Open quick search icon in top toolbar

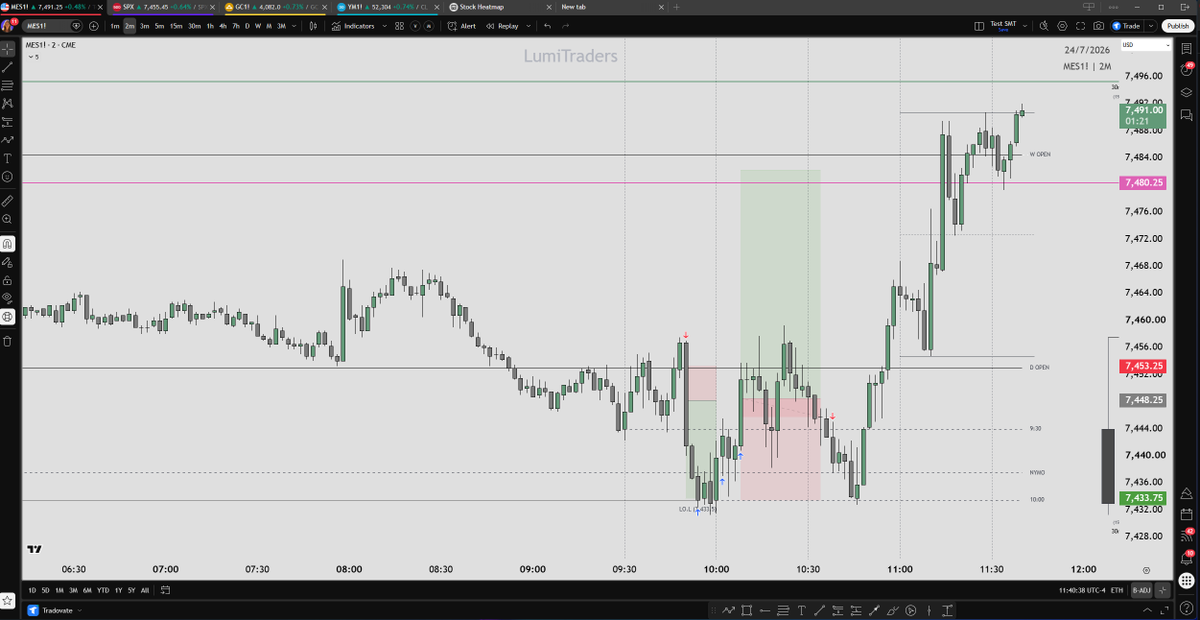click(1044, 26)
